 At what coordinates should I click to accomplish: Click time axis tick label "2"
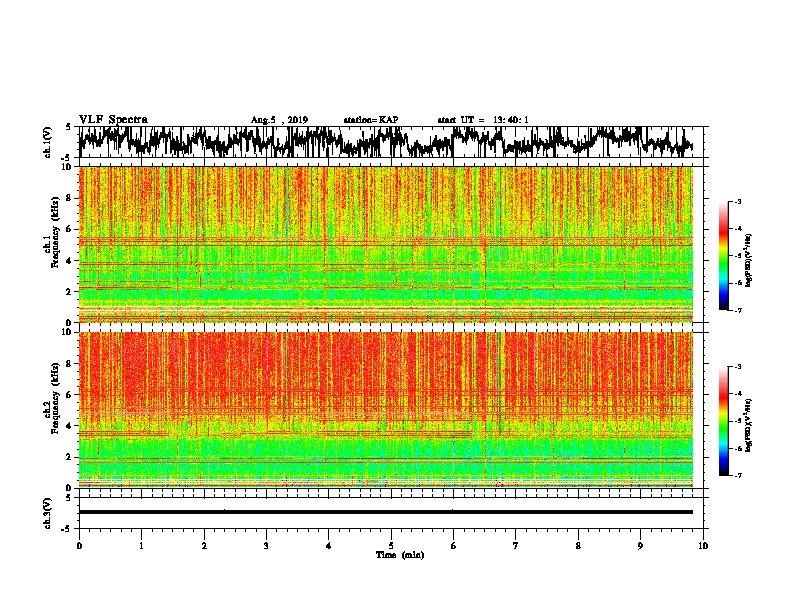[x=204, y=546]
